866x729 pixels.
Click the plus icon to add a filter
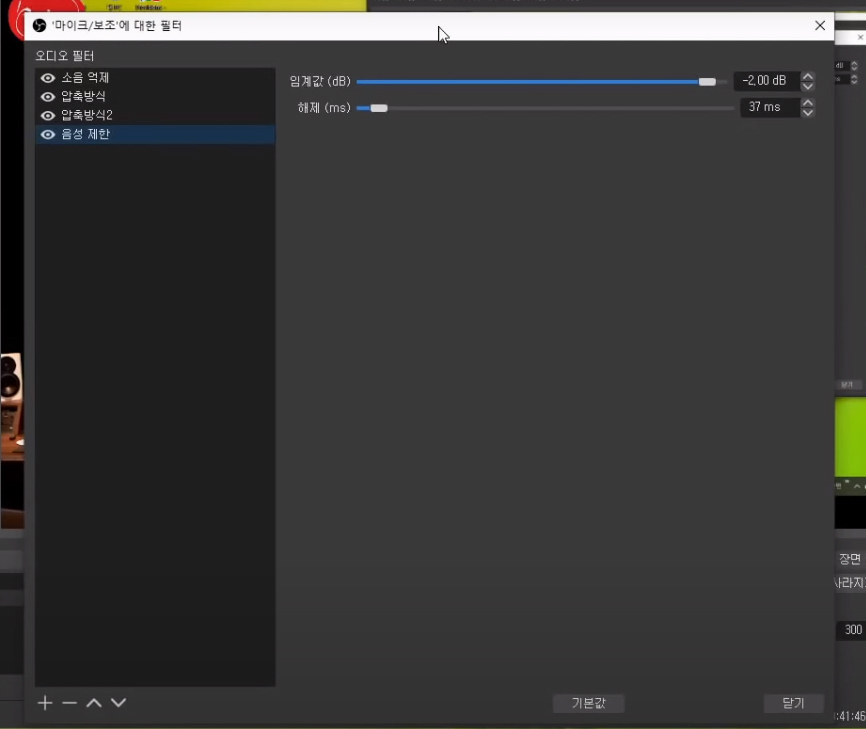(45, 703)
